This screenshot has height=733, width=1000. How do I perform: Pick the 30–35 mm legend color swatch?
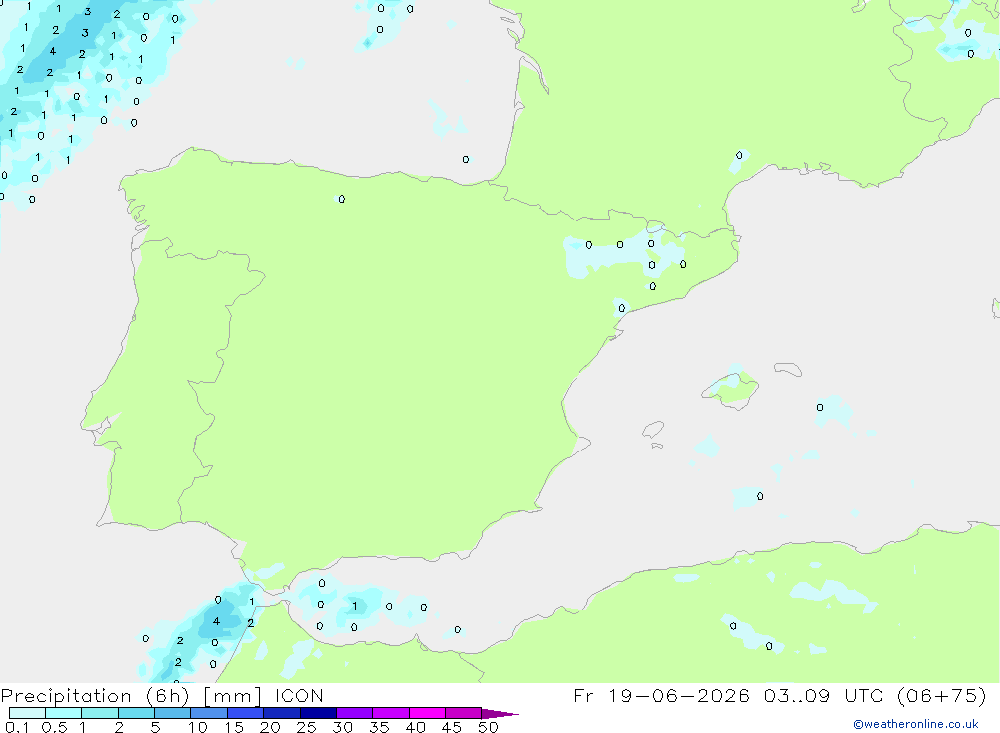[355, 713]
